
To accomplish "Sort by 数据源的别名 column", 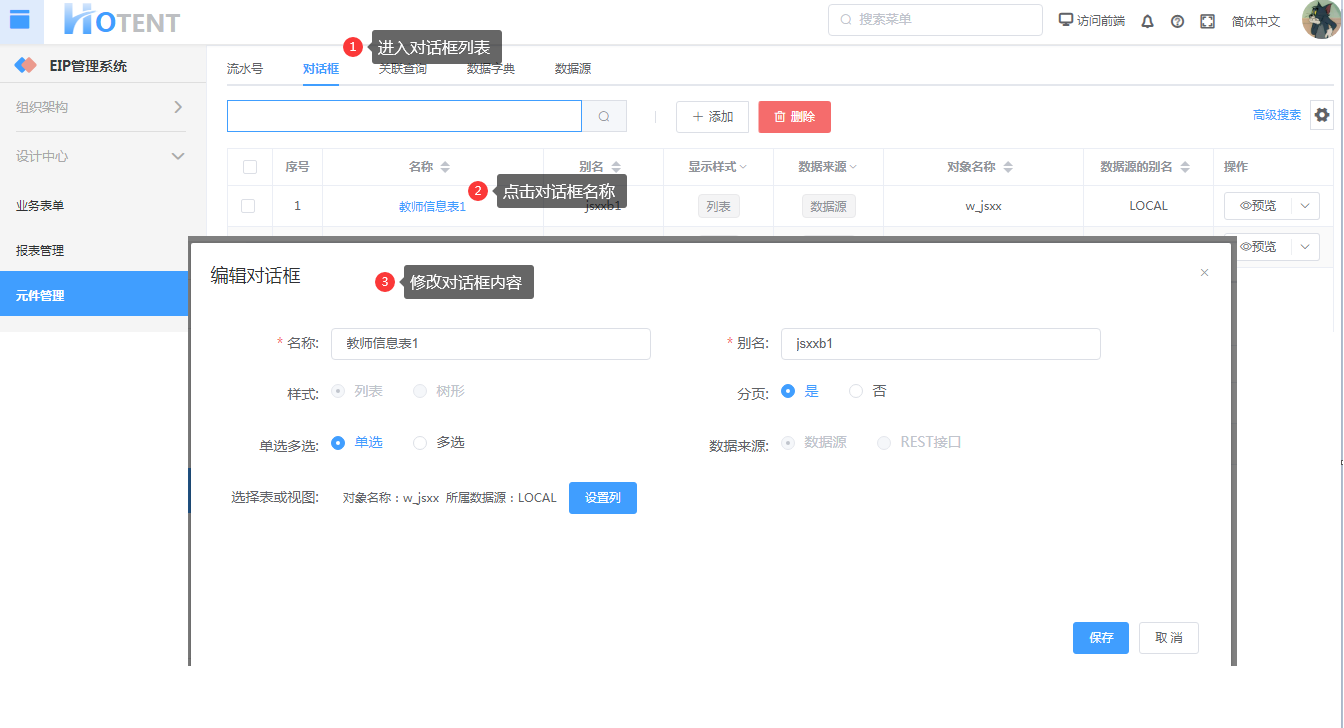I will 1185,167.
